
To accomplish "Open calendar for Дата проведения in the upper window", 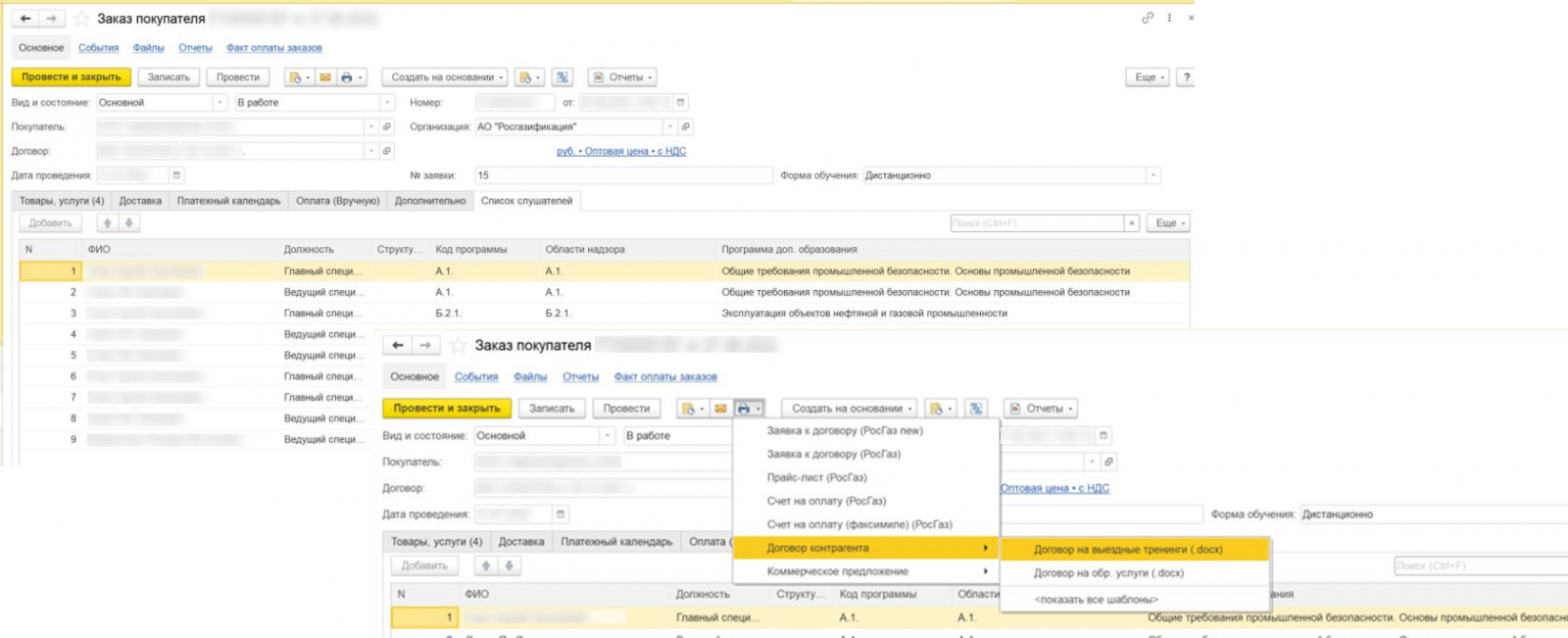I will pos(176,175).
